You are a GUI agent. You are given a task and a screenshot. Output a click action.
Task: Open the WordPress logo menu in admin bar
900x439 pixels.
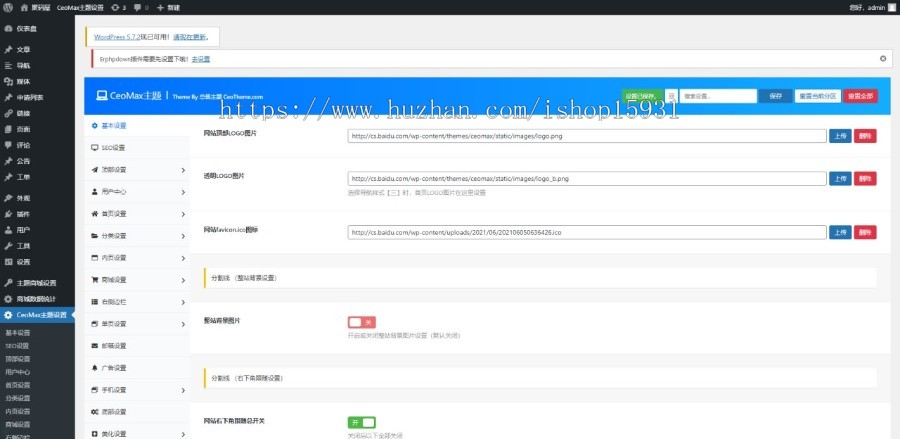7,7
